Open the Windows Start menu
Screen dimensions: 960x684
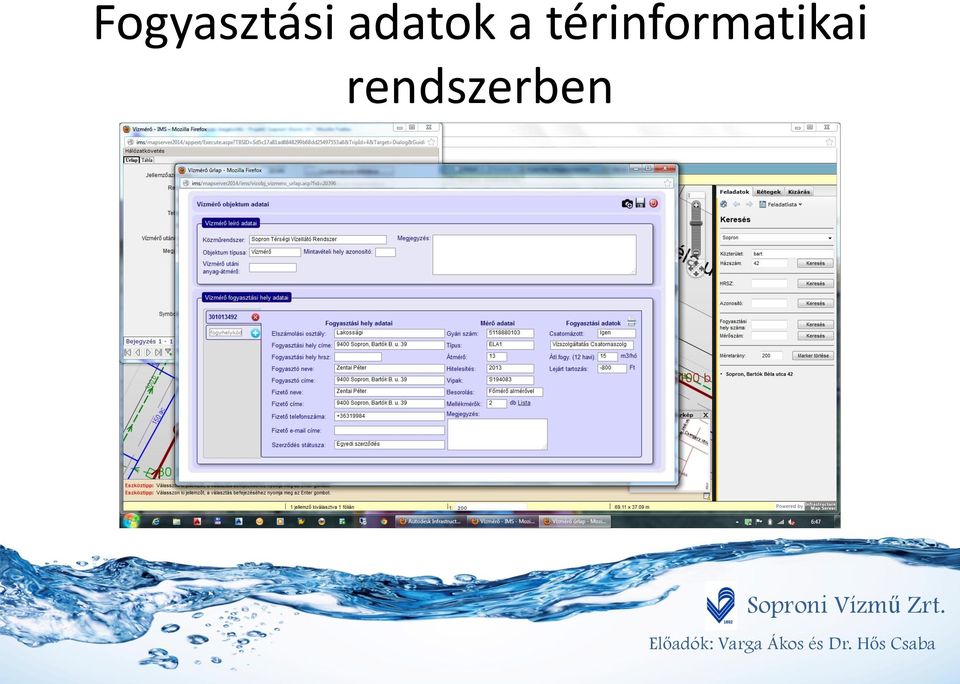(x=130, y=521)
